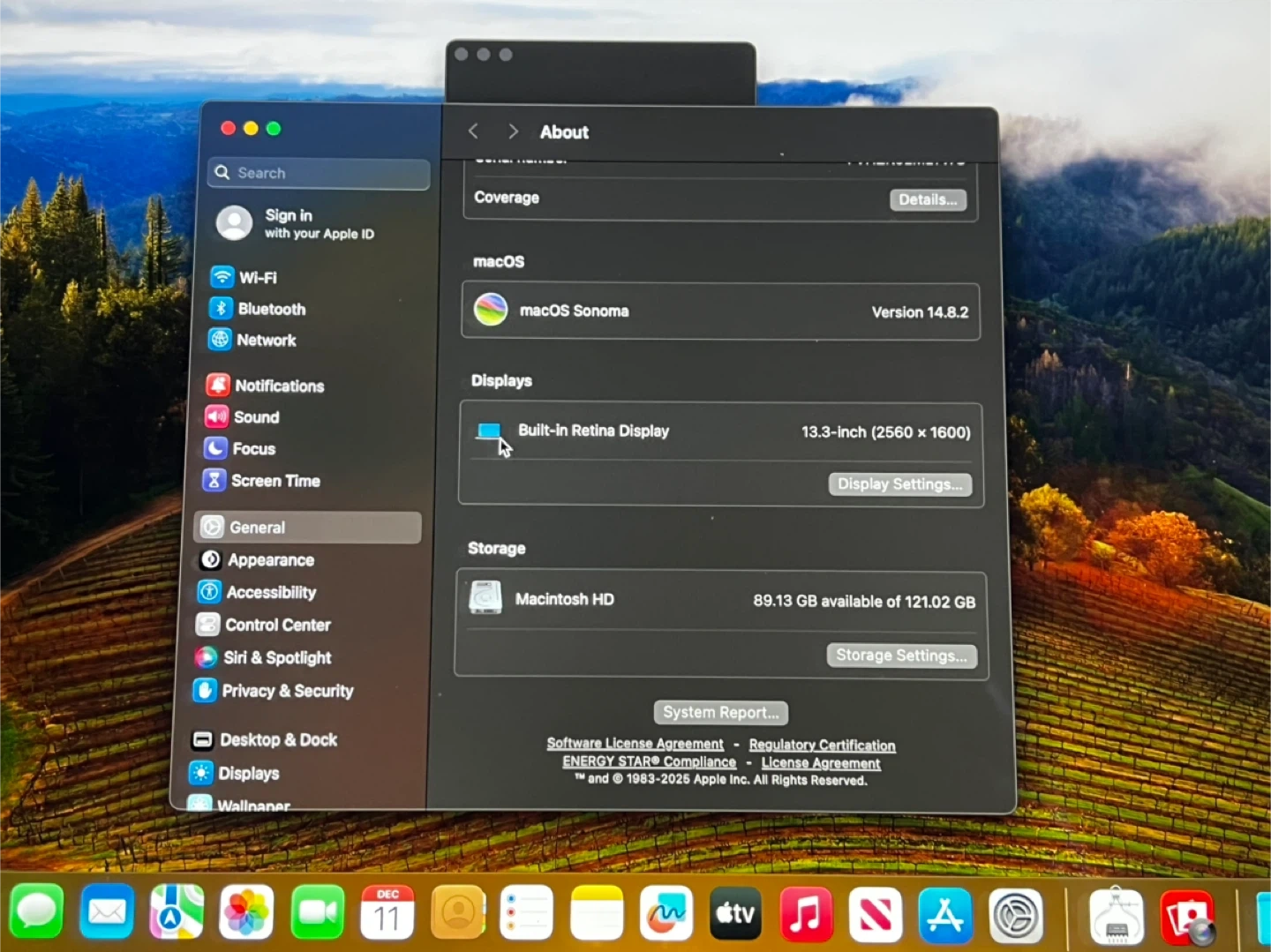The image size is (1271, 952).
Task: Open Display Settings button
Action: 899,484
